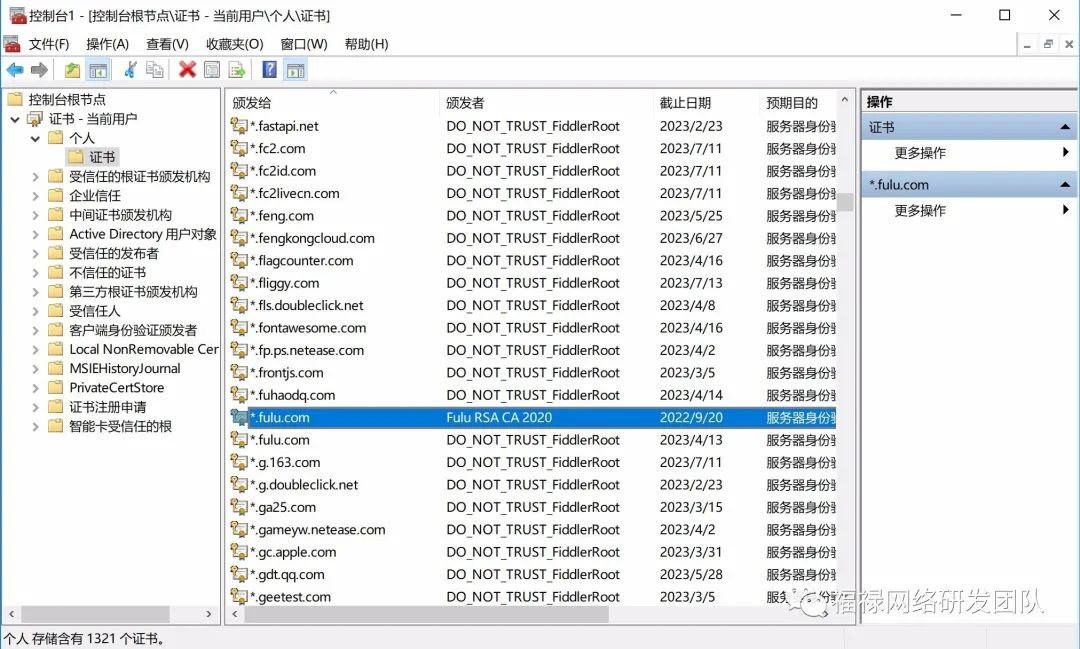Click the certificate icon of *.gc.apple.com

click(239, 551)
